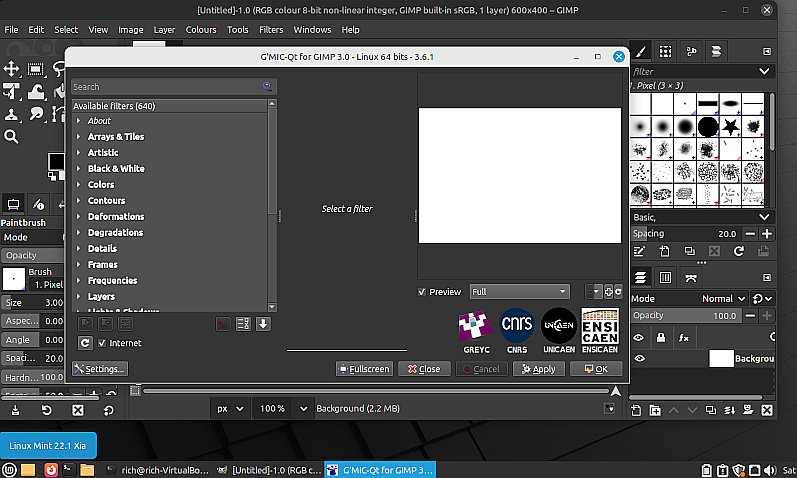Expand the Colors filter category
797x478 pixels.
click(78, 185)
